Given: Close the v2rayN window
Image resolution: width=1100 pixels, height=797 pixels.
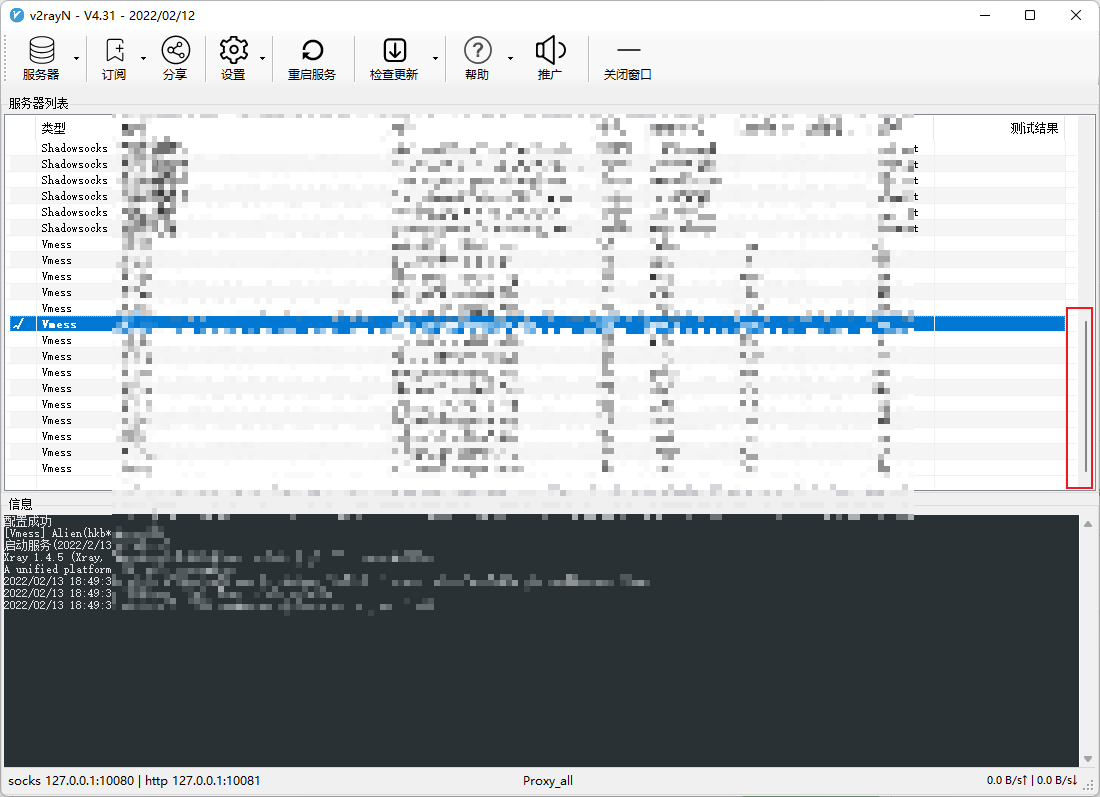Looking at the screenshot, I should tap(1075, 15).
